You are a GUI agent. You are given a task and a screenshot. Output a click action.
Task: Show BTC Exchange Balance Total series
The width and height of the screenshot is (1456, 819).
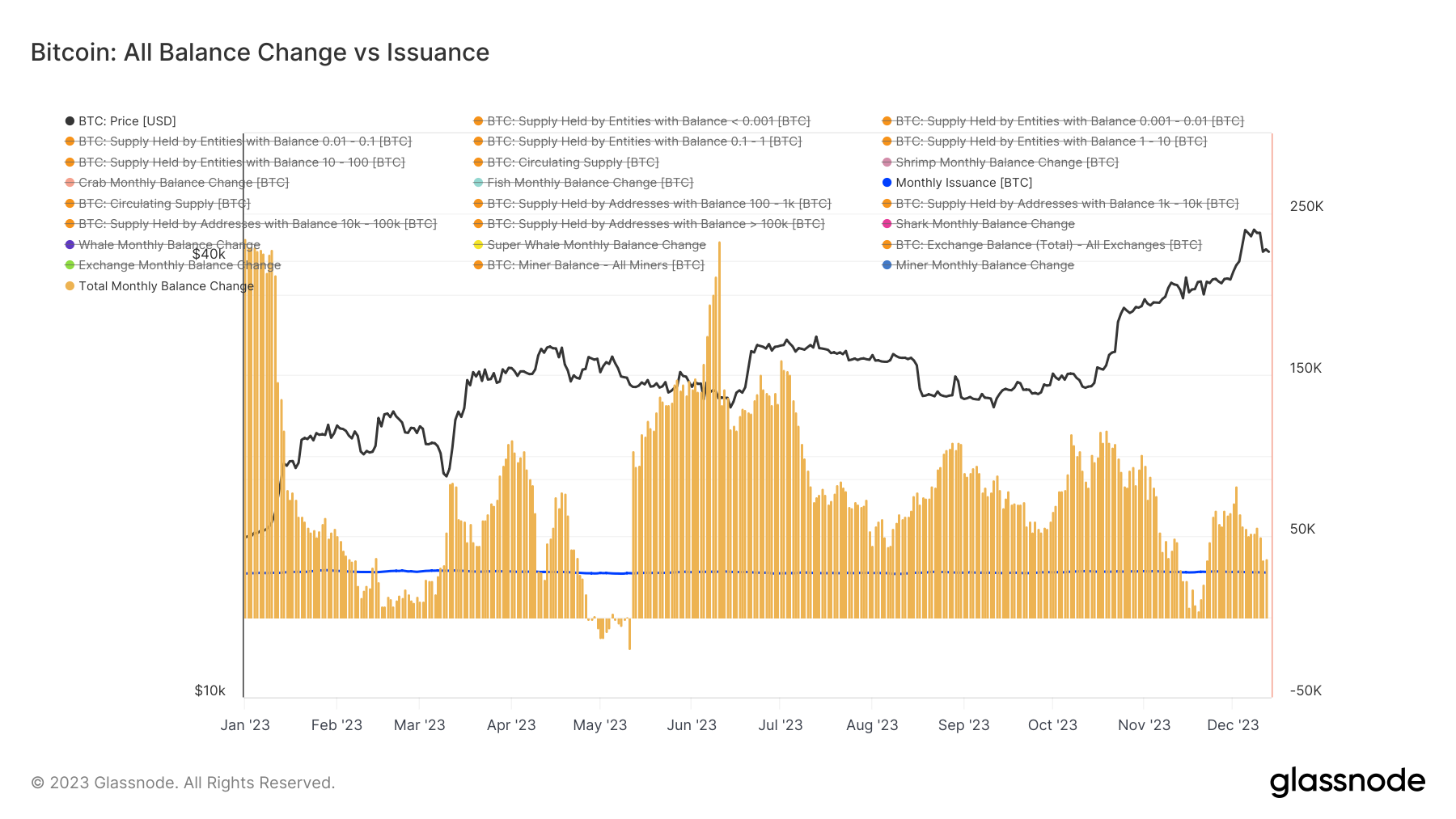click(1048, 245)
